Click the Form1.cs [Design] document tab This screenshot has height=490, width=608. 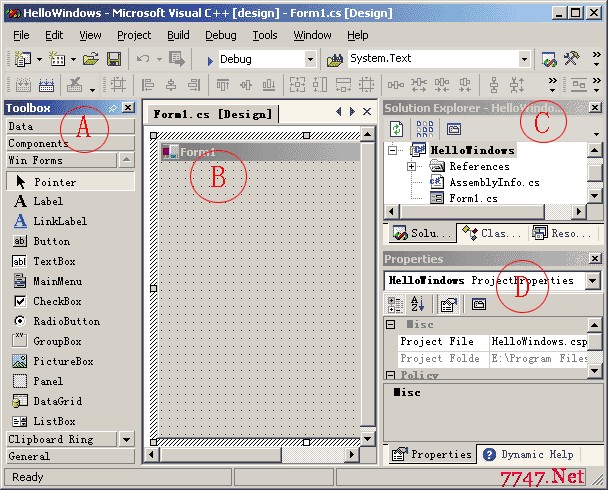pyautogui.click(x=212, y=114)
